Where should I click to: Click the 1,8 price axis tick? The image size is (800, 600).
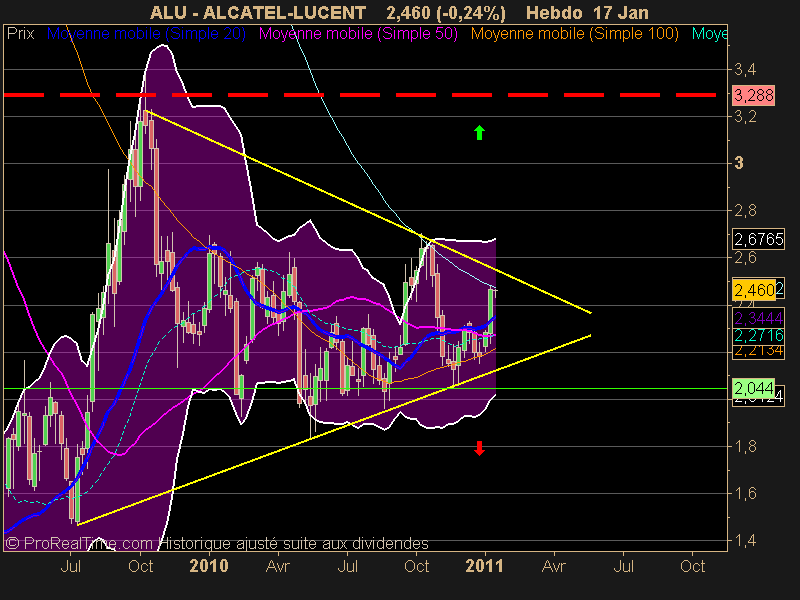pos(745,446)
